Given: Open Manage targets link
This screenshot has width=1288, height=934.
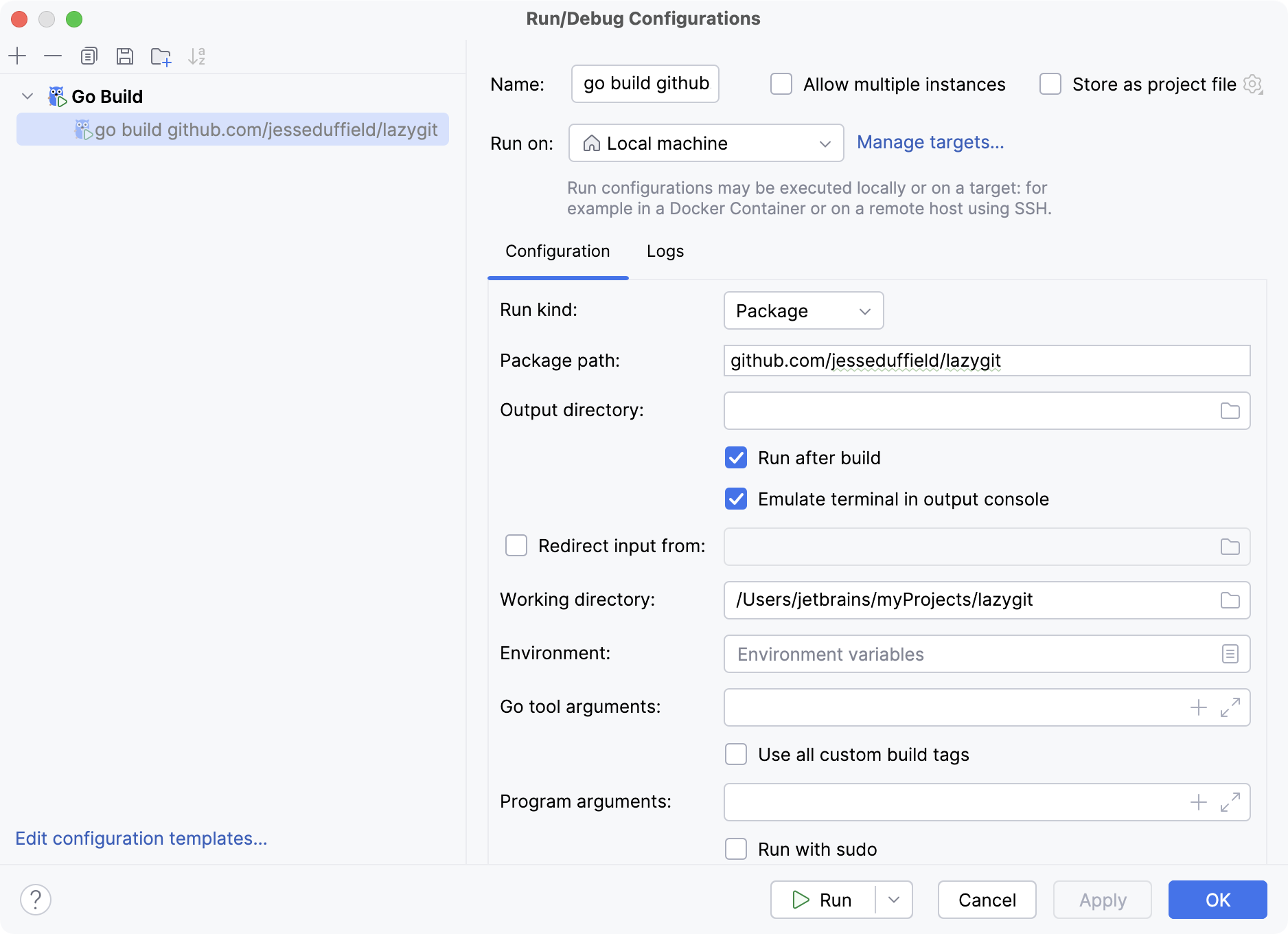Looking at the screenshot, I should point(930,142).
